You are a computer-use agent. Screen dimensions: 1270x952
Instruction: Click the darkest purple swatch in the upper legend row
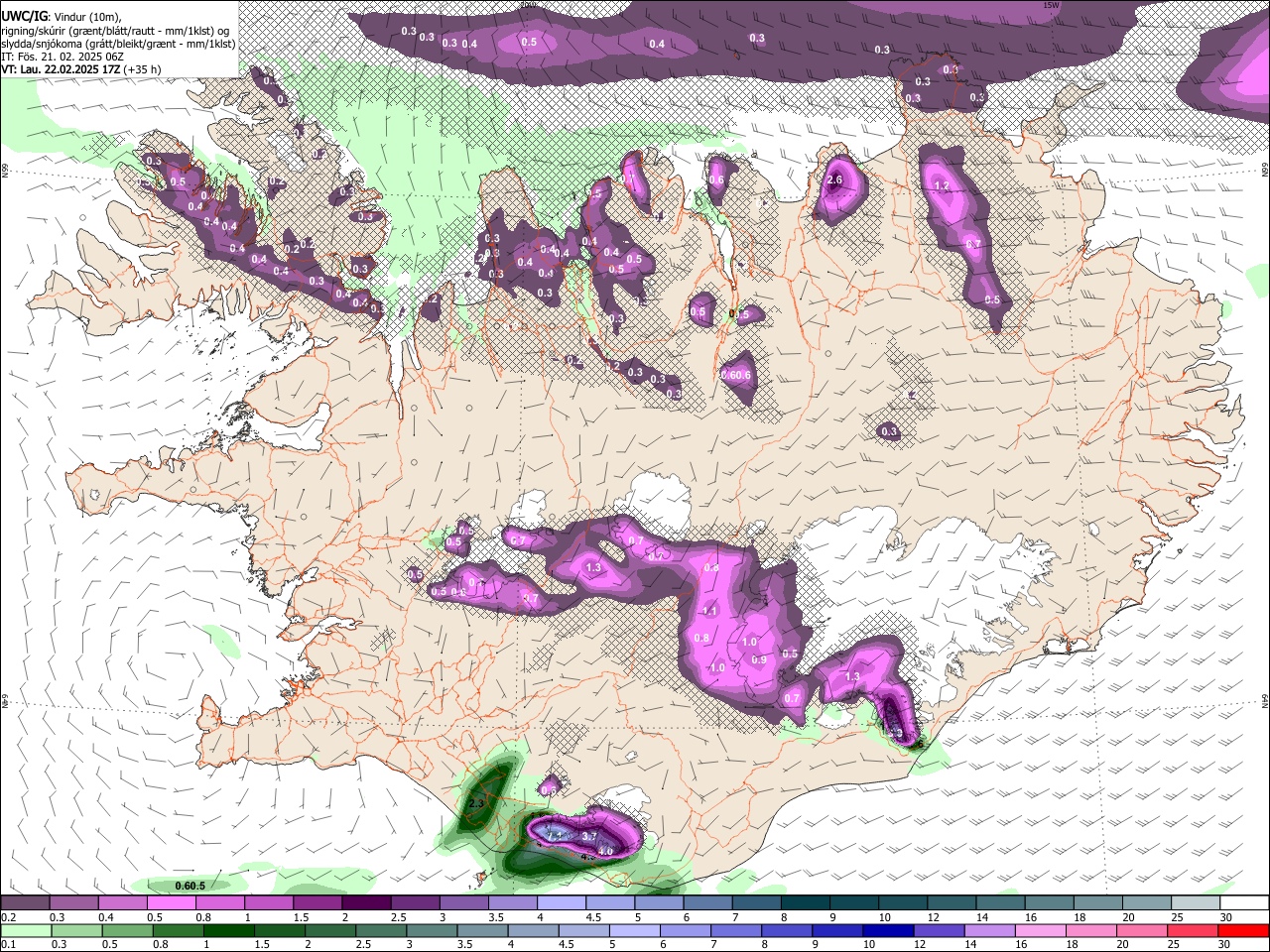click(365, 903)
